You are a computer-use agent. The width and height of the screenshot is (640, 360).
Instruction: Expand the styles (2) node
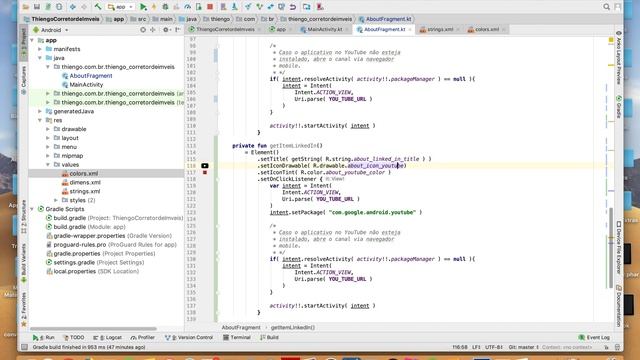56,200
